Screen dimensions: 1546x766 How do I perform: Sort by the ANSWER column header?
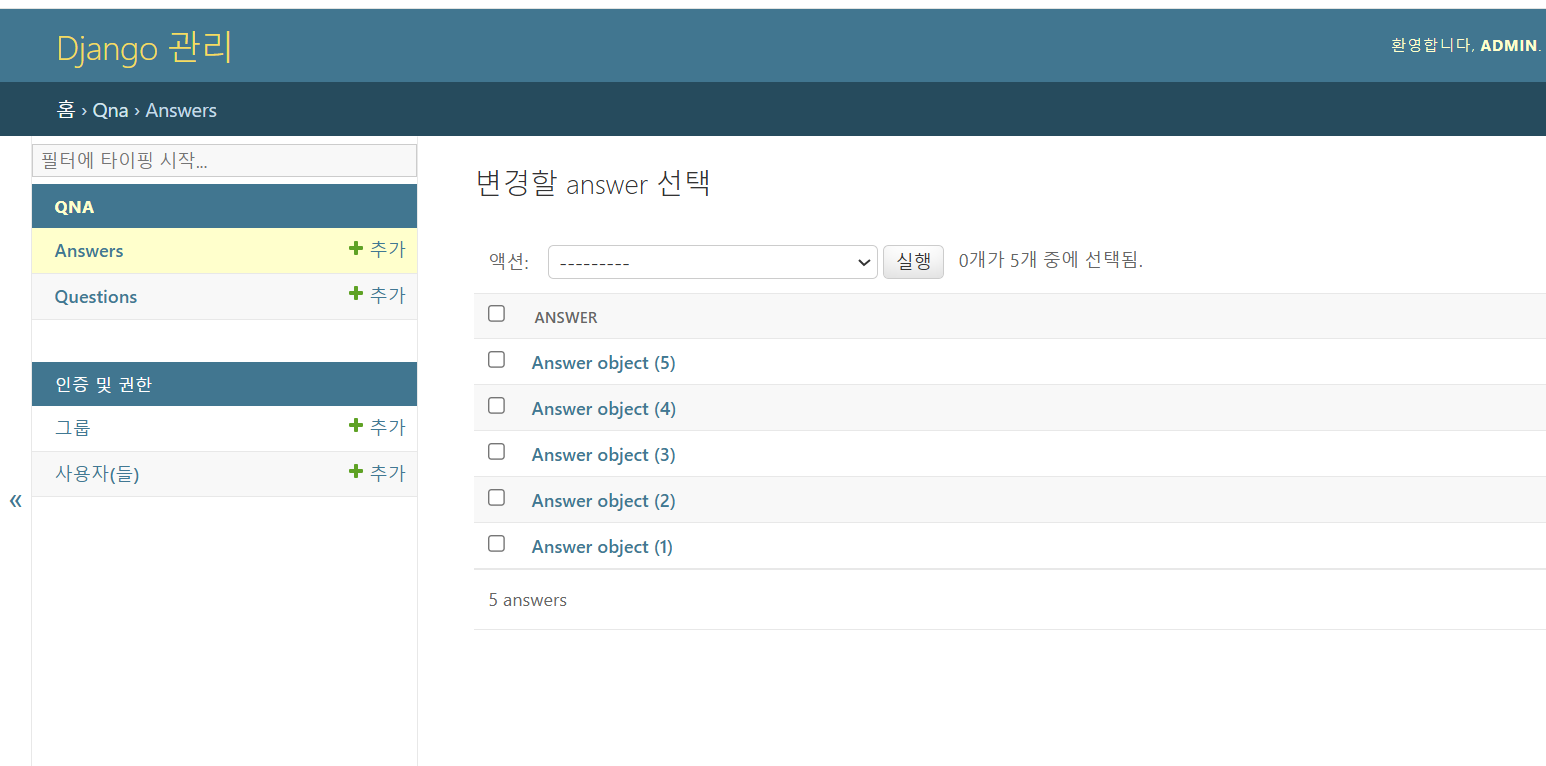(566, 317)
